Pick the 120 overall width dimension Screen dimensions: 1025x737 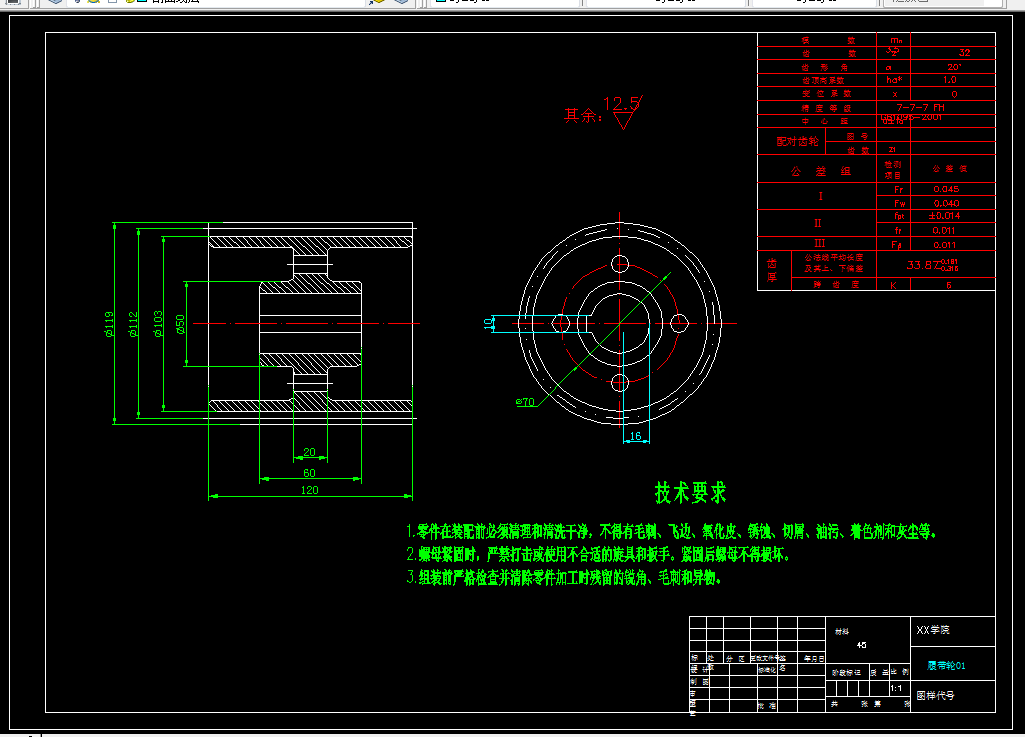[x=309, y=490]
